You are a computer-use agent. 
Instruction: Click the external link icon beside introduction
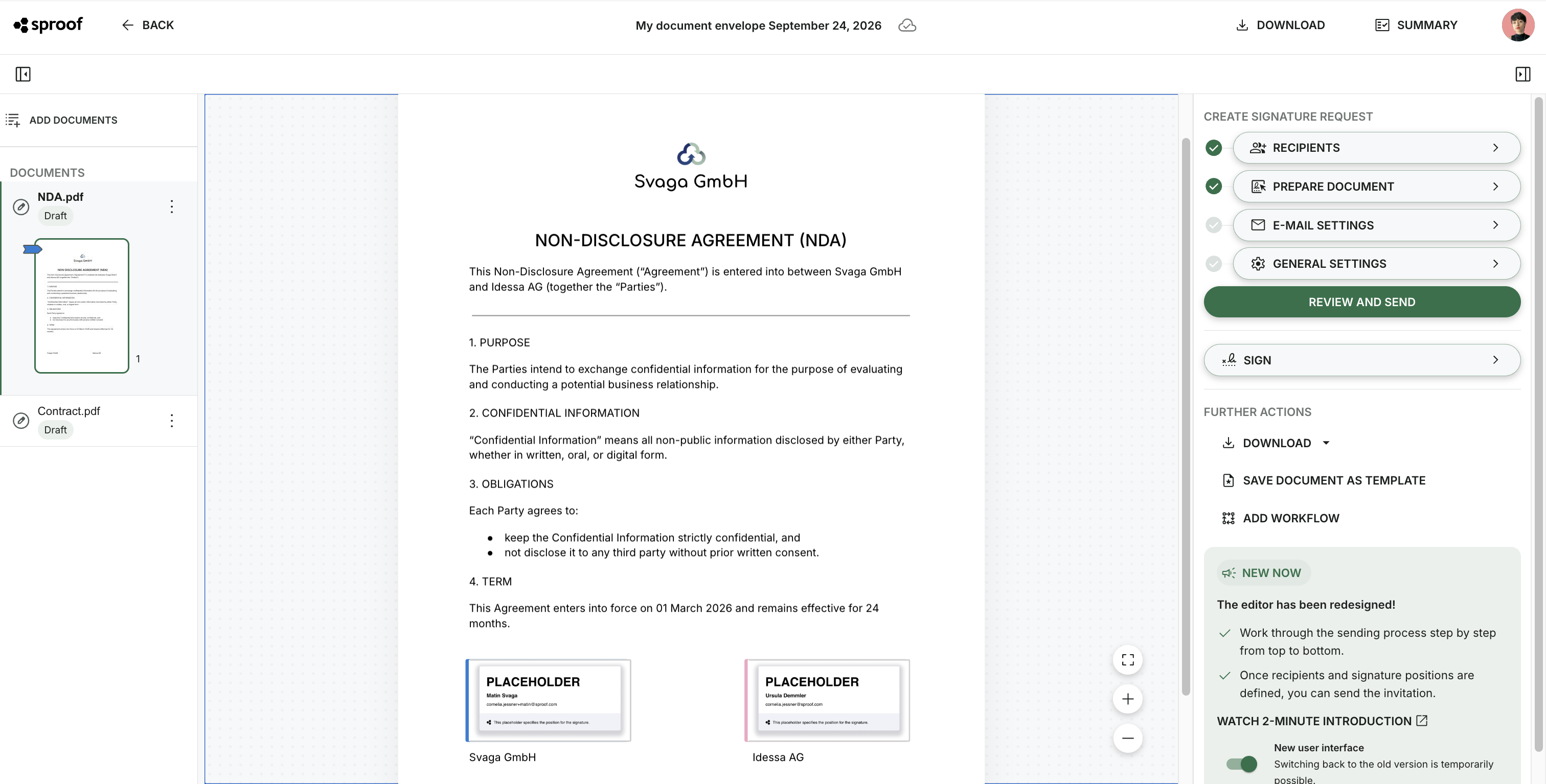click(1421, 721)
